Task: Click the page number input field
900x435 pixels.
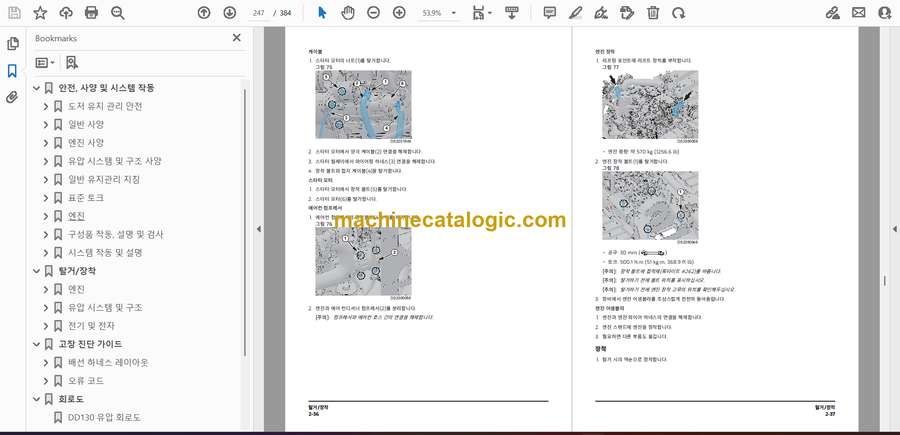Action: tap(258, 13)
